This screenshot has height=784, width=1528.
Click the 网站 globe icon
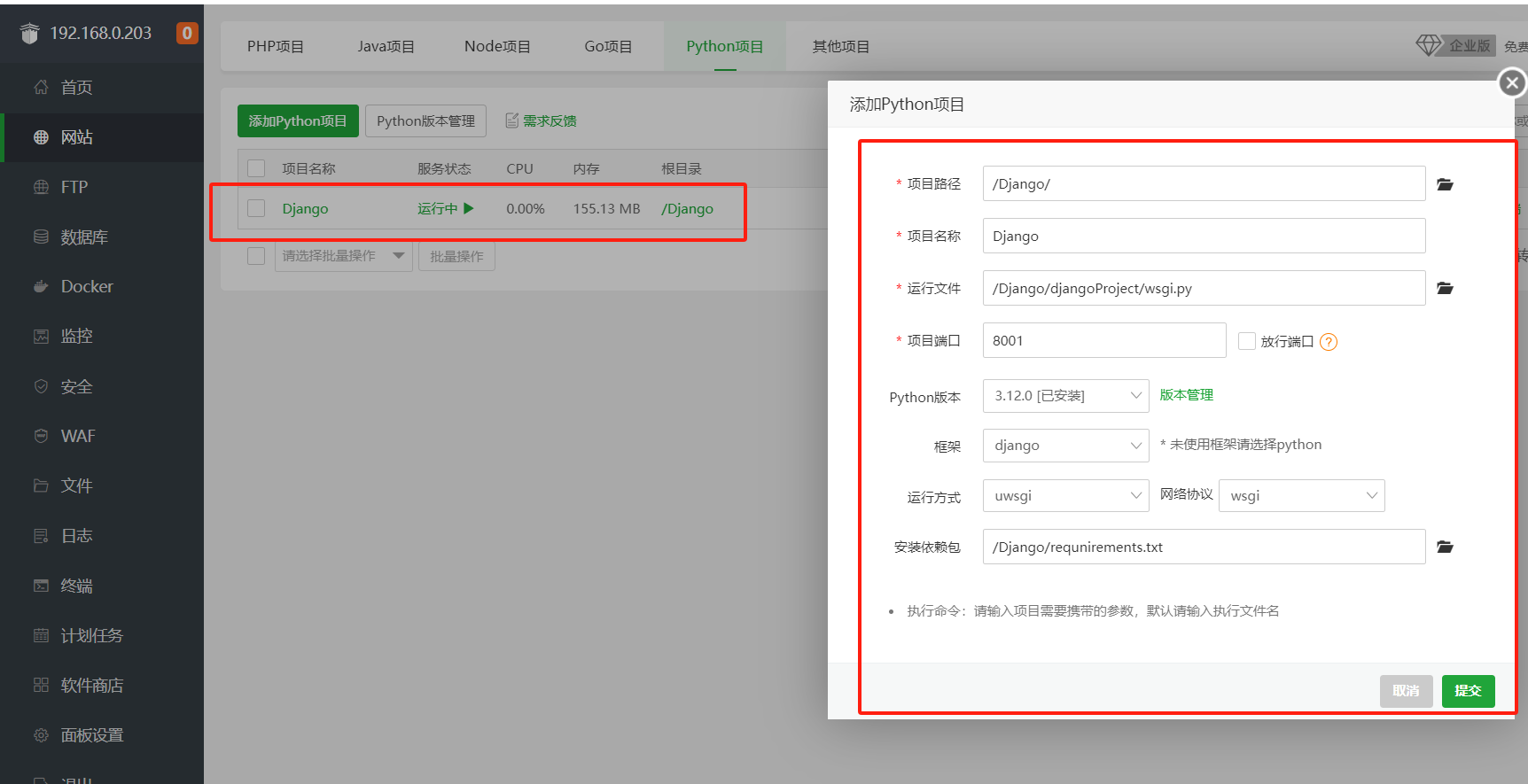click(x=41, y=137)
